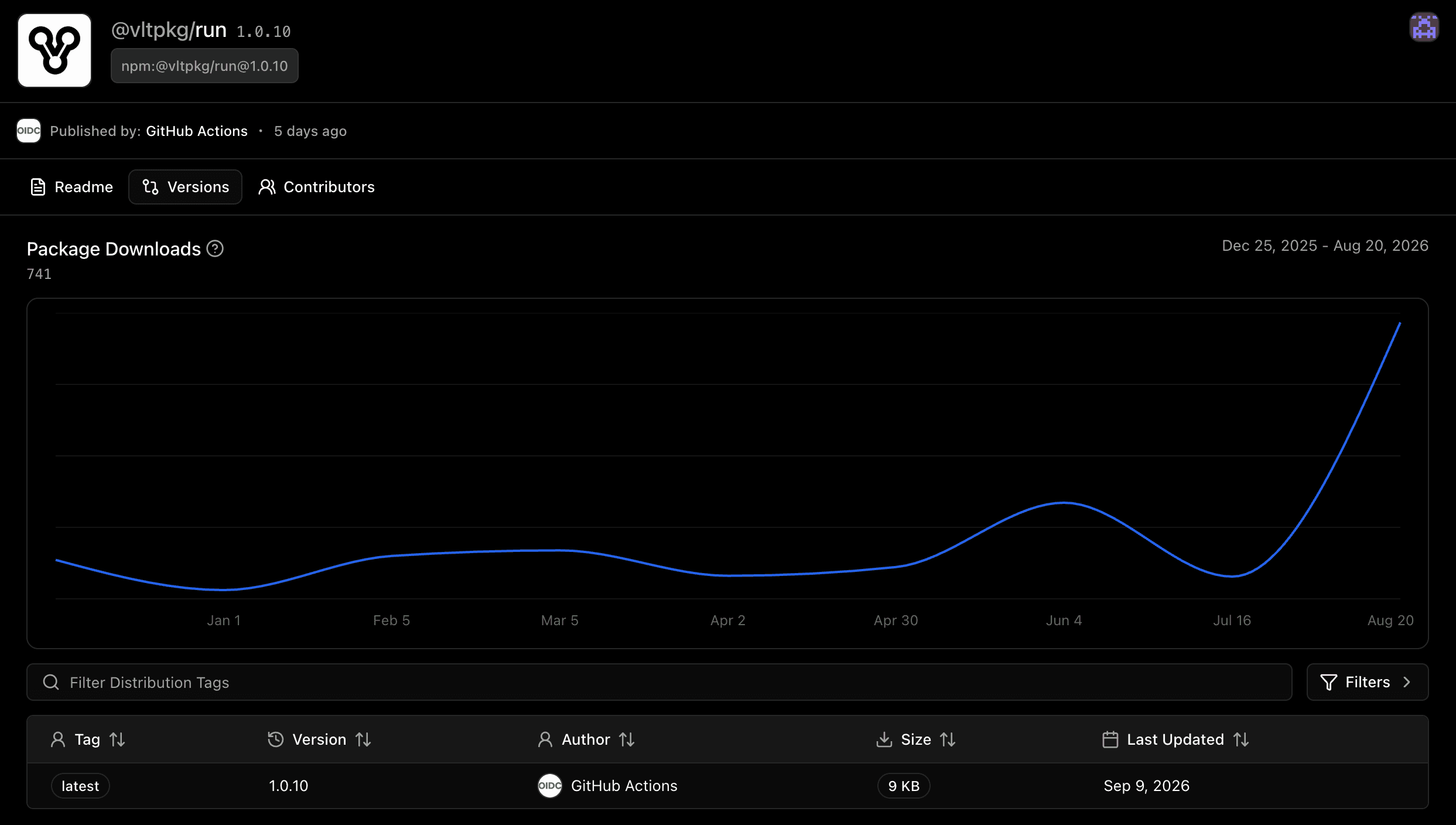The image size is (1456, 825).
Task: Click the person icon beside Author header
Action: tap(545, 739)
